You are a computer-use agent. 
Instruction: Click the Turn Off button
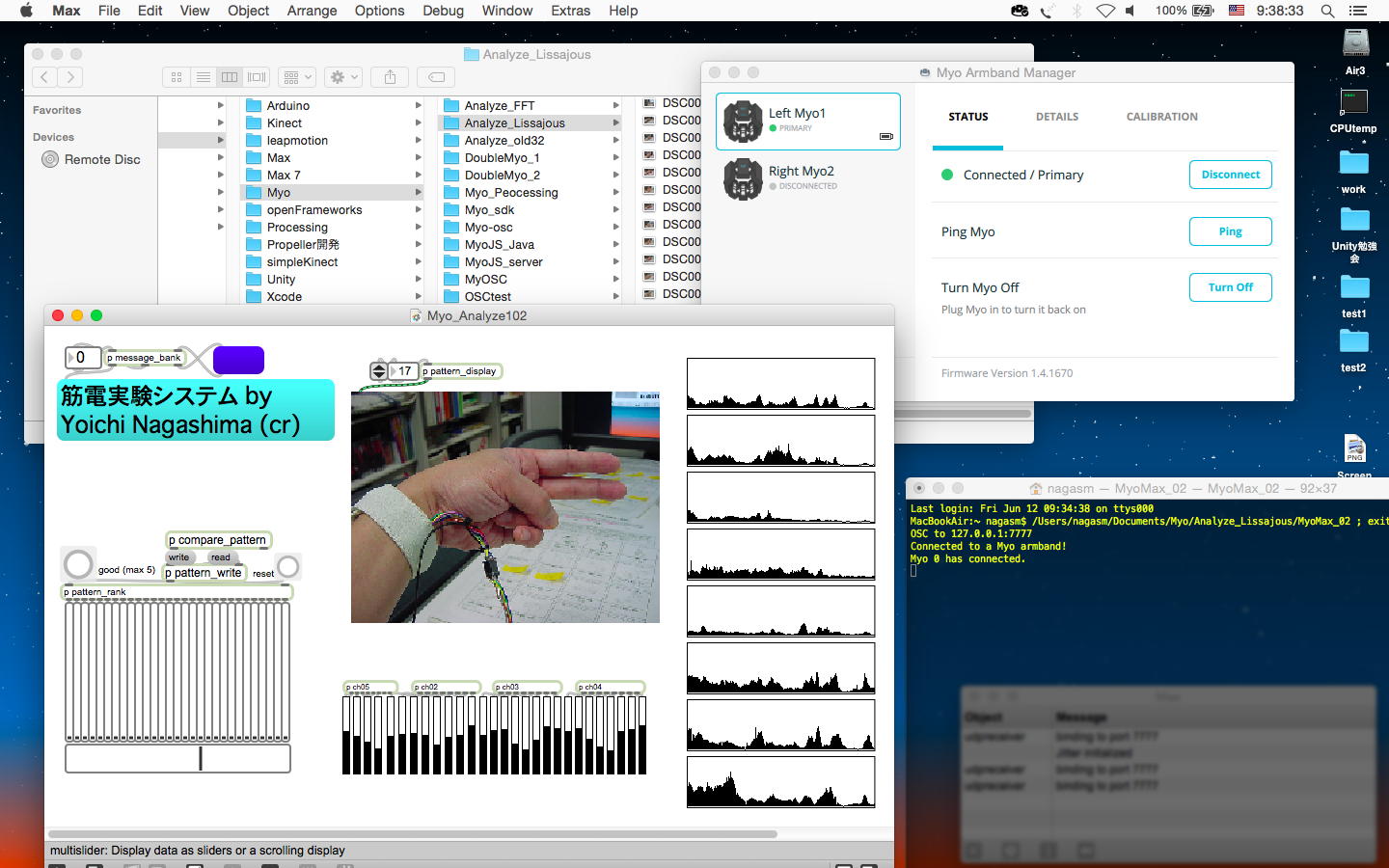click(x=1230, y=287)
